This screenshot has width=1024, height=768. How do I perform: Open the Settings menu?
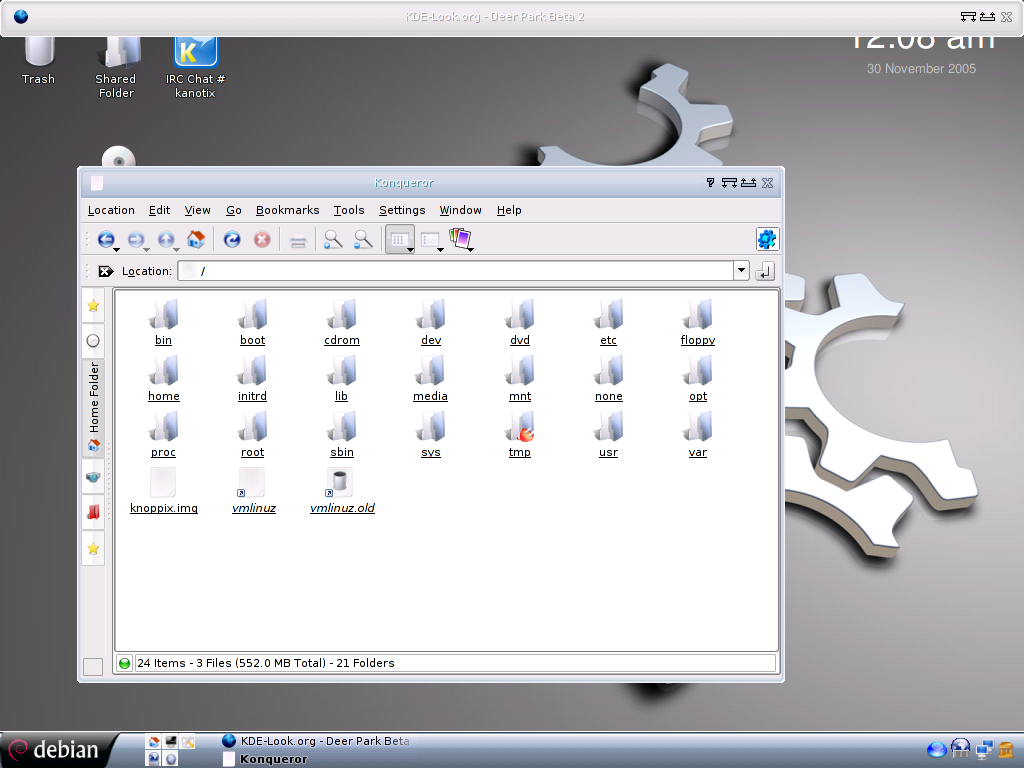[402, 210]
